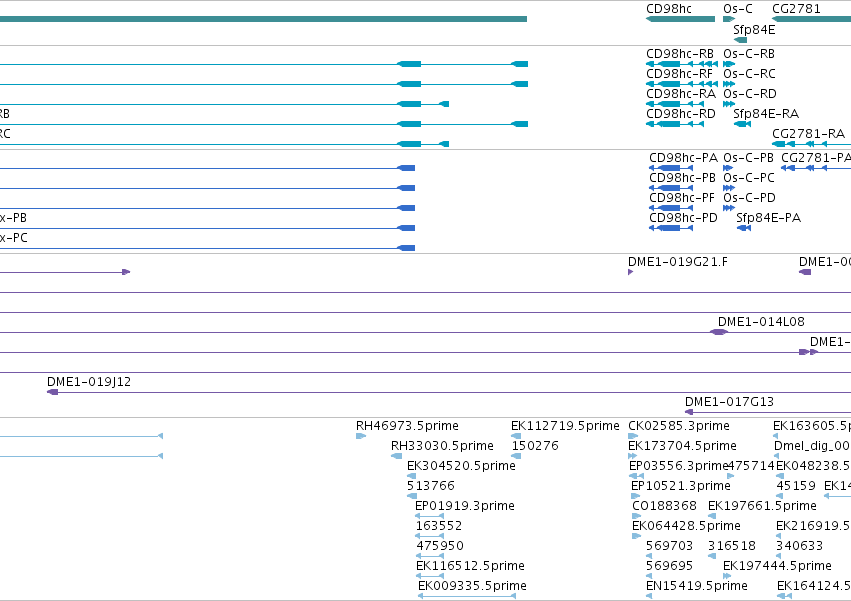The height and width of the screenshot is (601, 851).
Task: Select the Os-C-PD protein feature
Action: [750, 198]
